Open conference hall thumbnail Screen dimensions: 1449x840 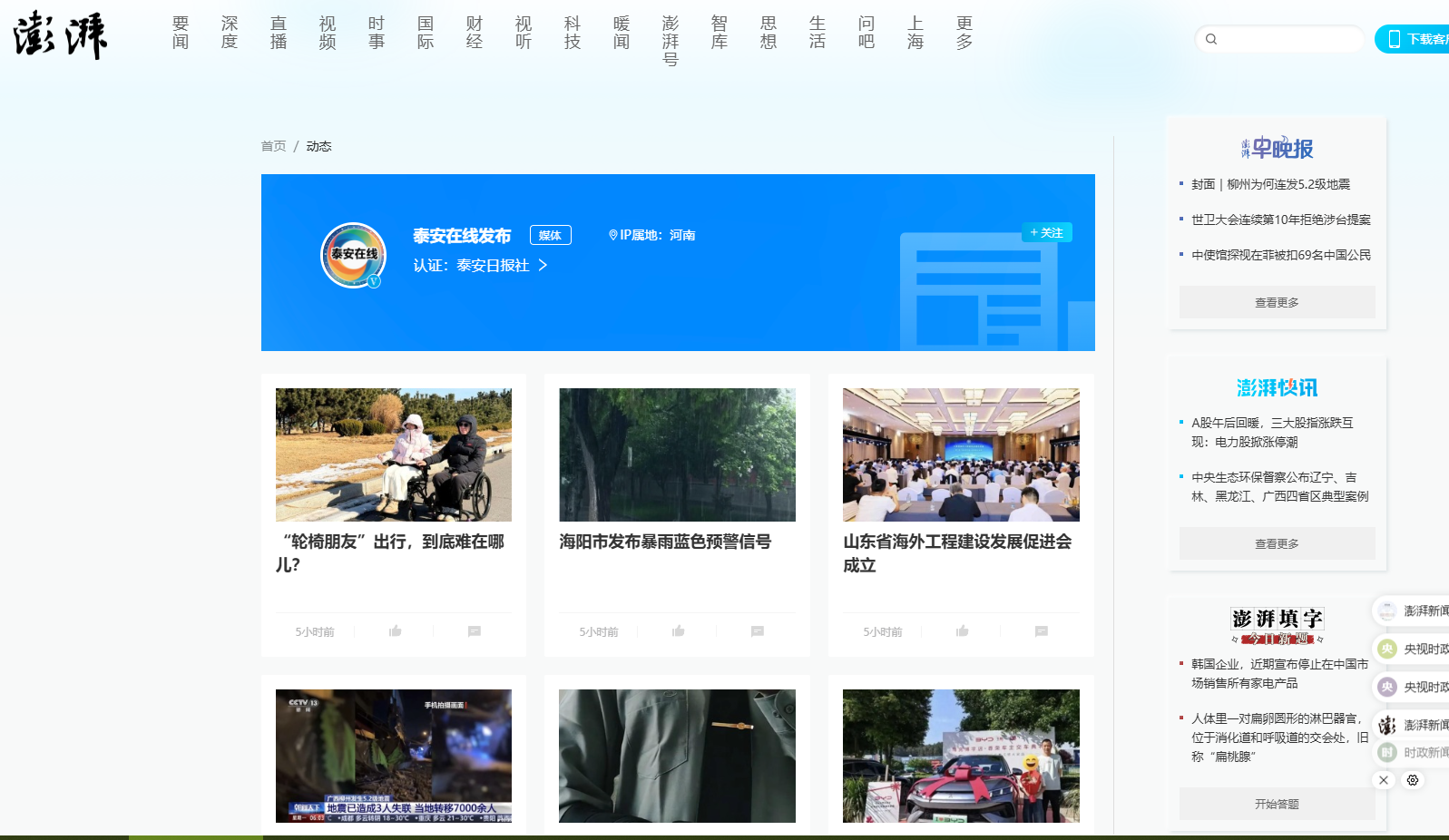click(x=961, y=454)
